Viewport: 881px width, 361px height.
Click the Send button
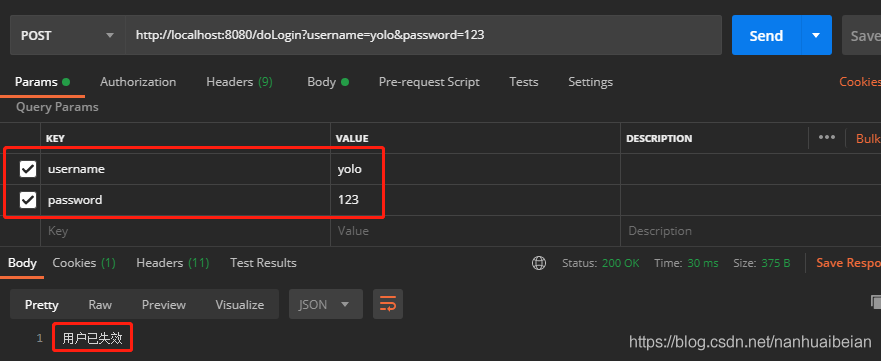tap(766, 35)
